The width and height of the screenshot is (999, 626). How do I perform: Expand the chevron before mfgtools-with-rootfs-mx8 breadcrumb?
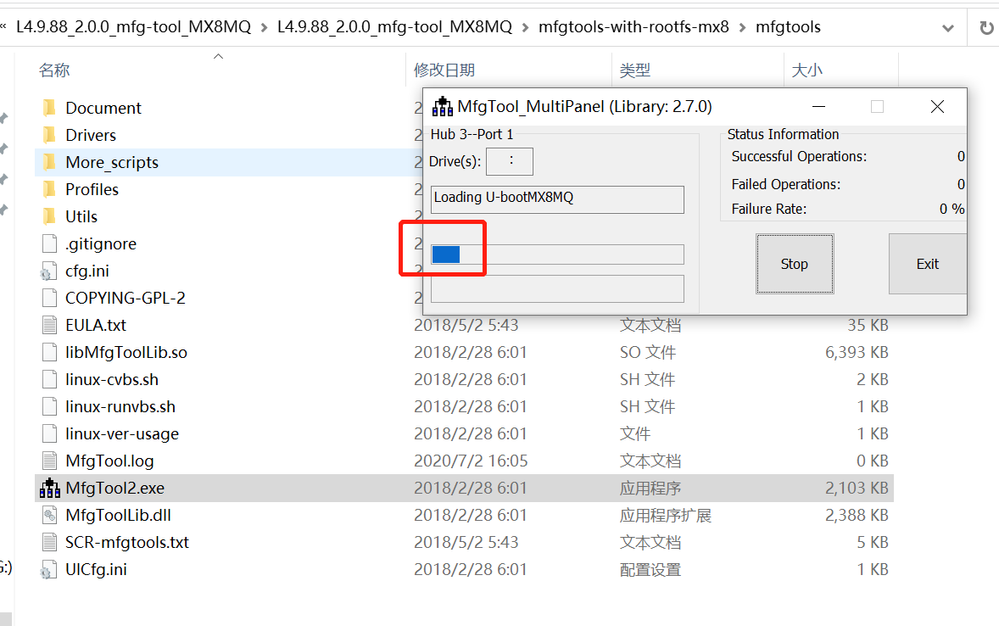point(525,27)
